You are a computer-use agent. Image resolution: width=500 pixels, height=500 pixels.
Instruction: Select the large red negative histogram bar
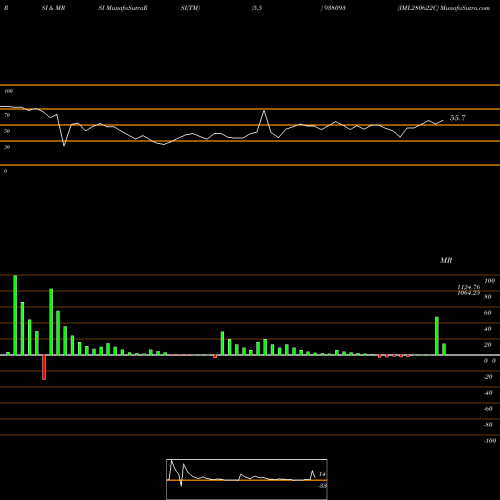[x=44, y=367]
